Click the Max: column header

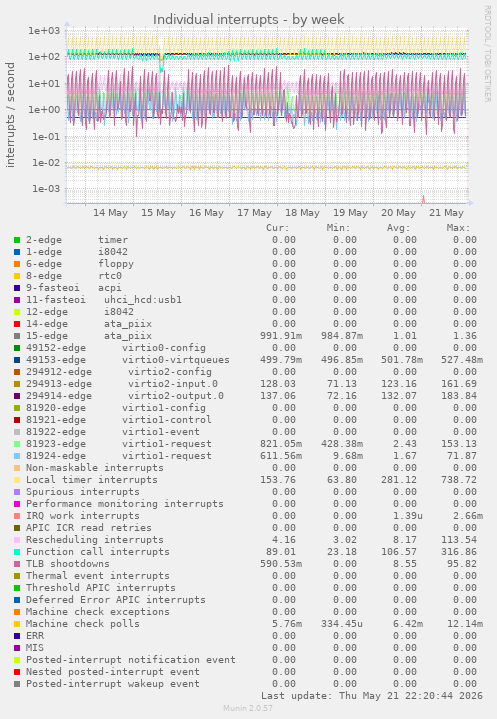458,228
